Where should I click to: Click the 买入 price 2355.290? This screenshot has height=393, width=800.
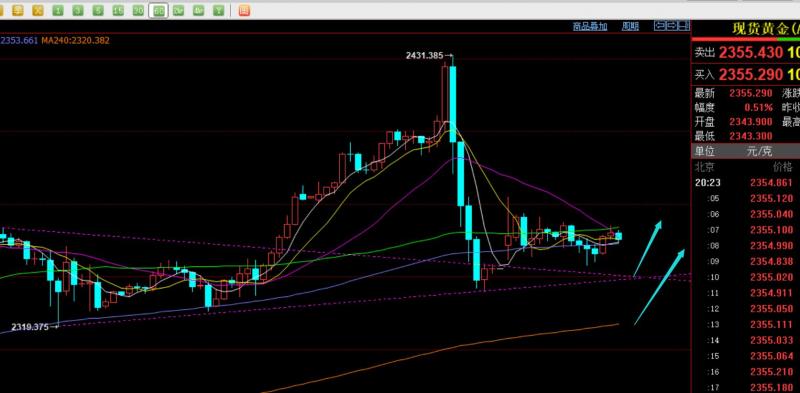[x=751, y=75]
